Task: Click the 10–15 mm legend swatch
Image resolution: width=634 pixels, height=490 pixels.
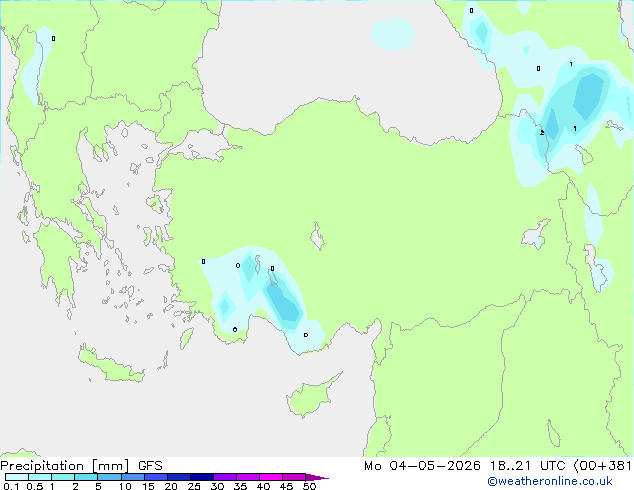Action: pyautogui.click(x=133, y=477)
